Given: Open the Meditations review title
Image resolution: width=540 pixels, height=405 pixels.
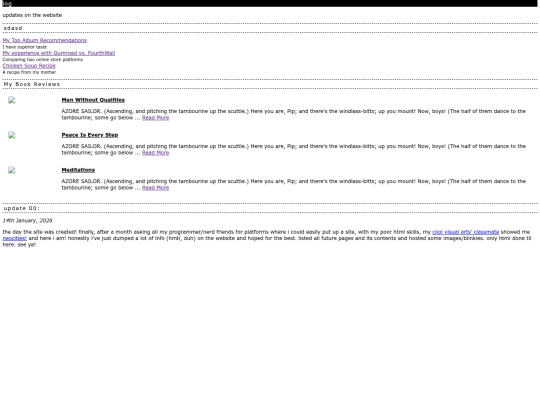Looking at the screenshot, I should coord(78,170).
